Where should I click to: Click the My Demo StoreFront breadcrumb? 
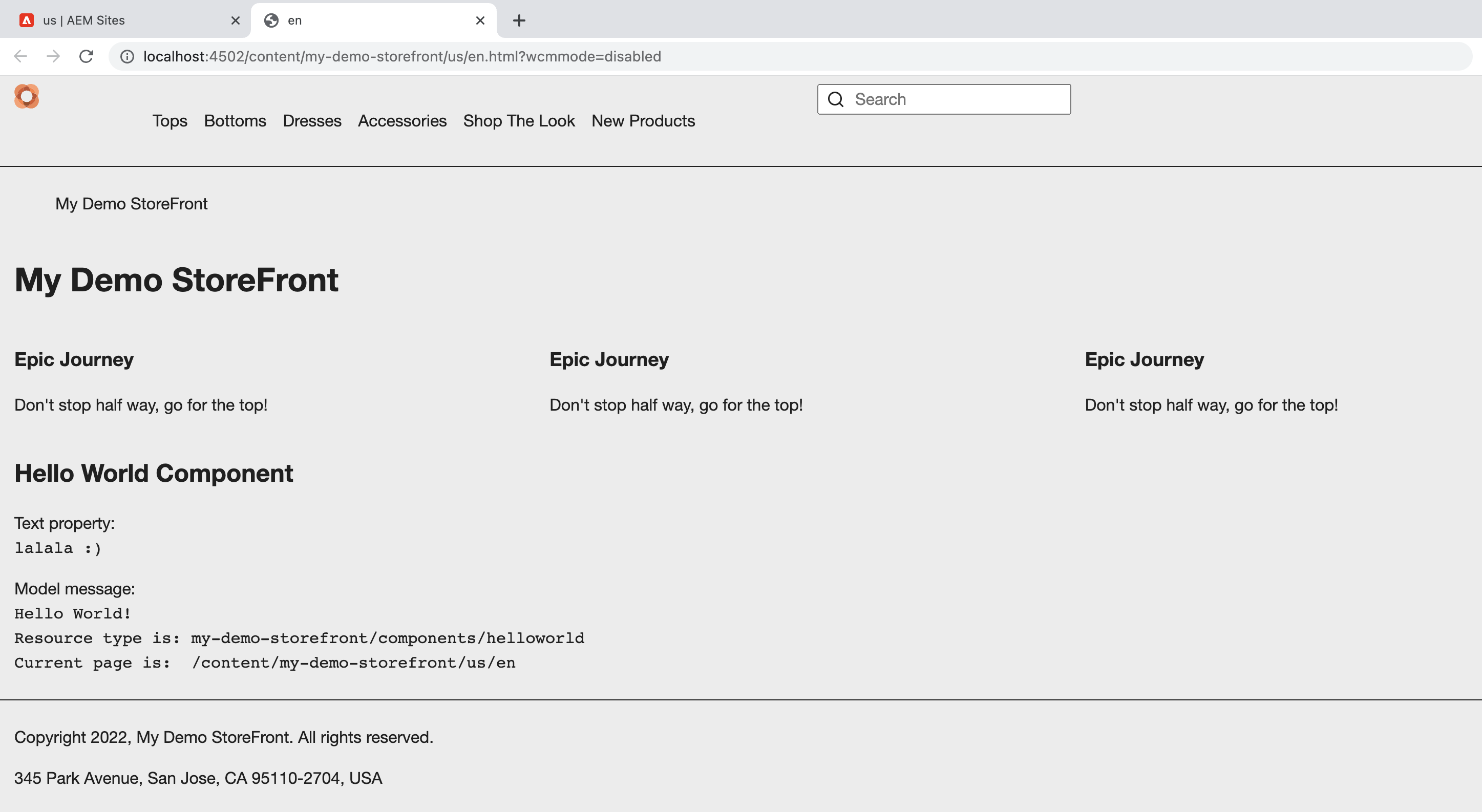click(x=131, y=204)
